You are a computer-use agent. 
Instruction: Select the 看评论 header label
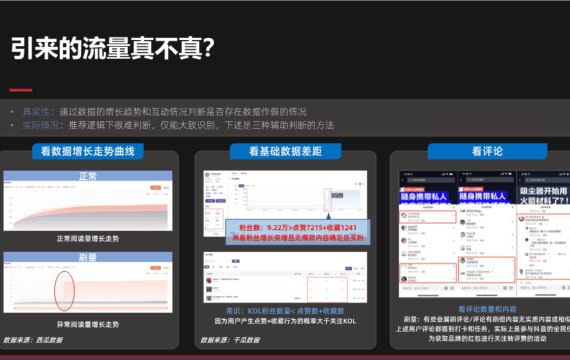[487, 151]
